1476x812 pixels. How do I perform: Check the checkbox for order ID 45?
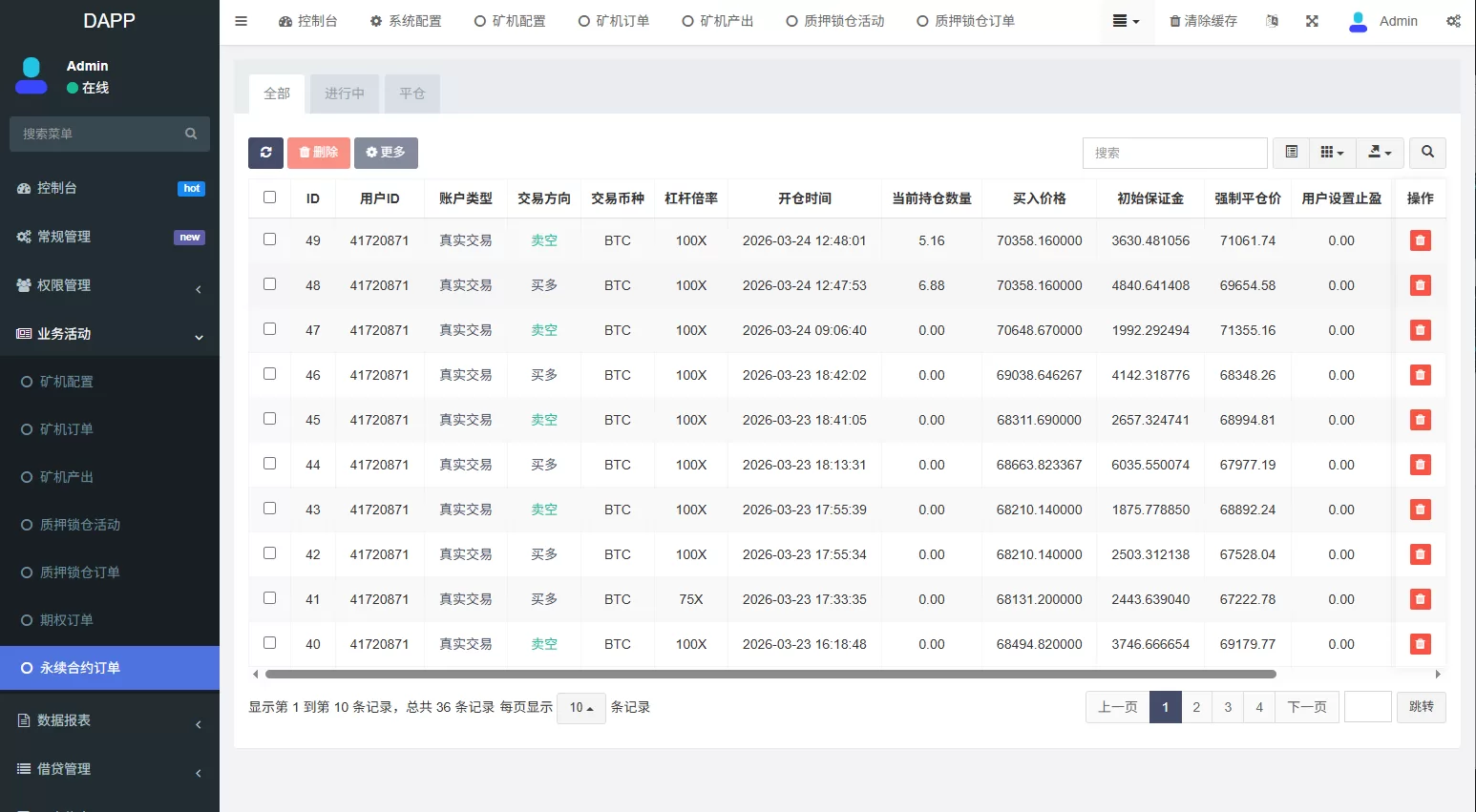tap(269, 418)
